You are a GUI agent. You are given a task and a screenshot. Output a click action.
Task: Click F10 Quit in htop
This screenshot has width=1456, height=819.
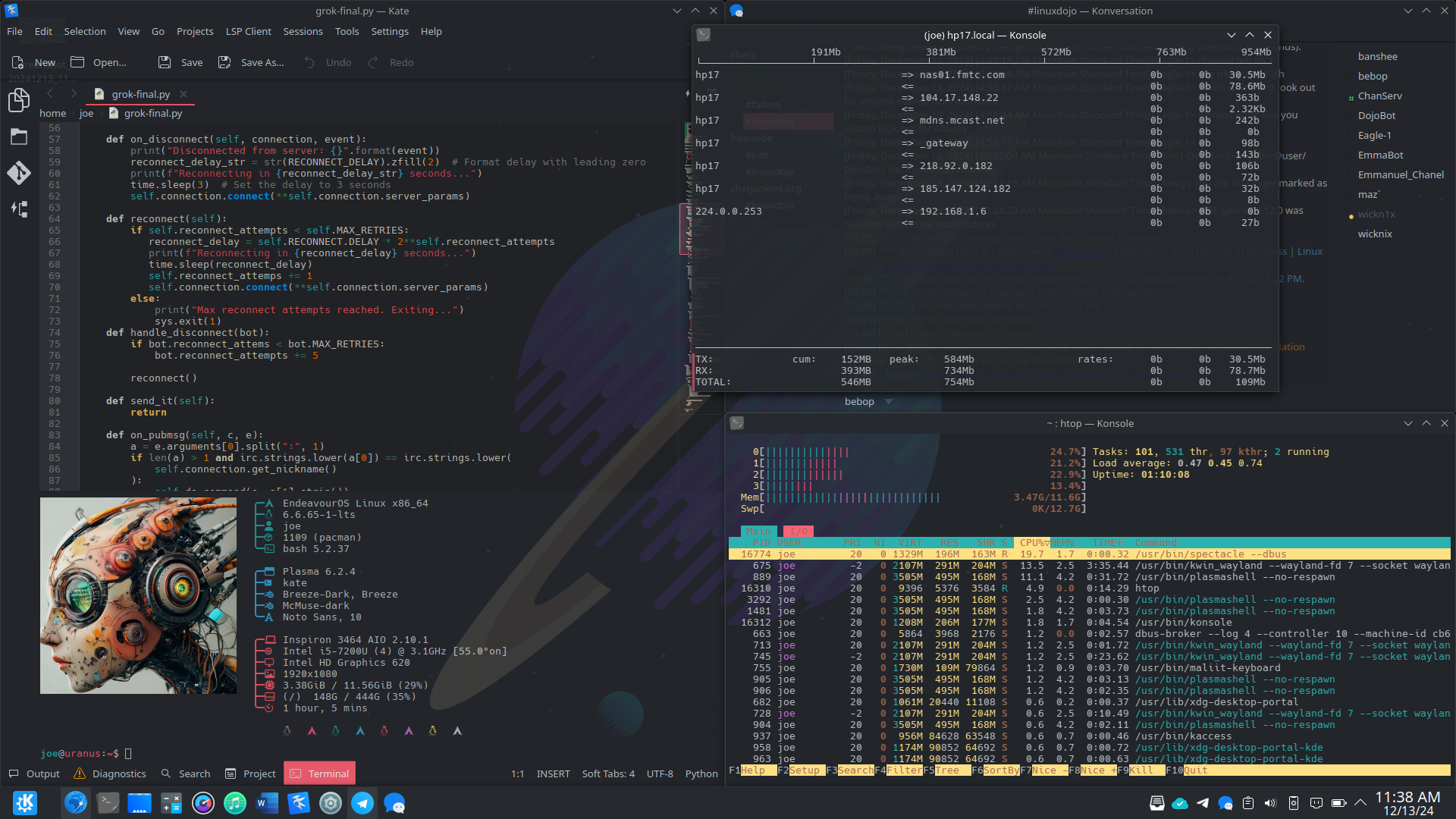[1196, 770]
